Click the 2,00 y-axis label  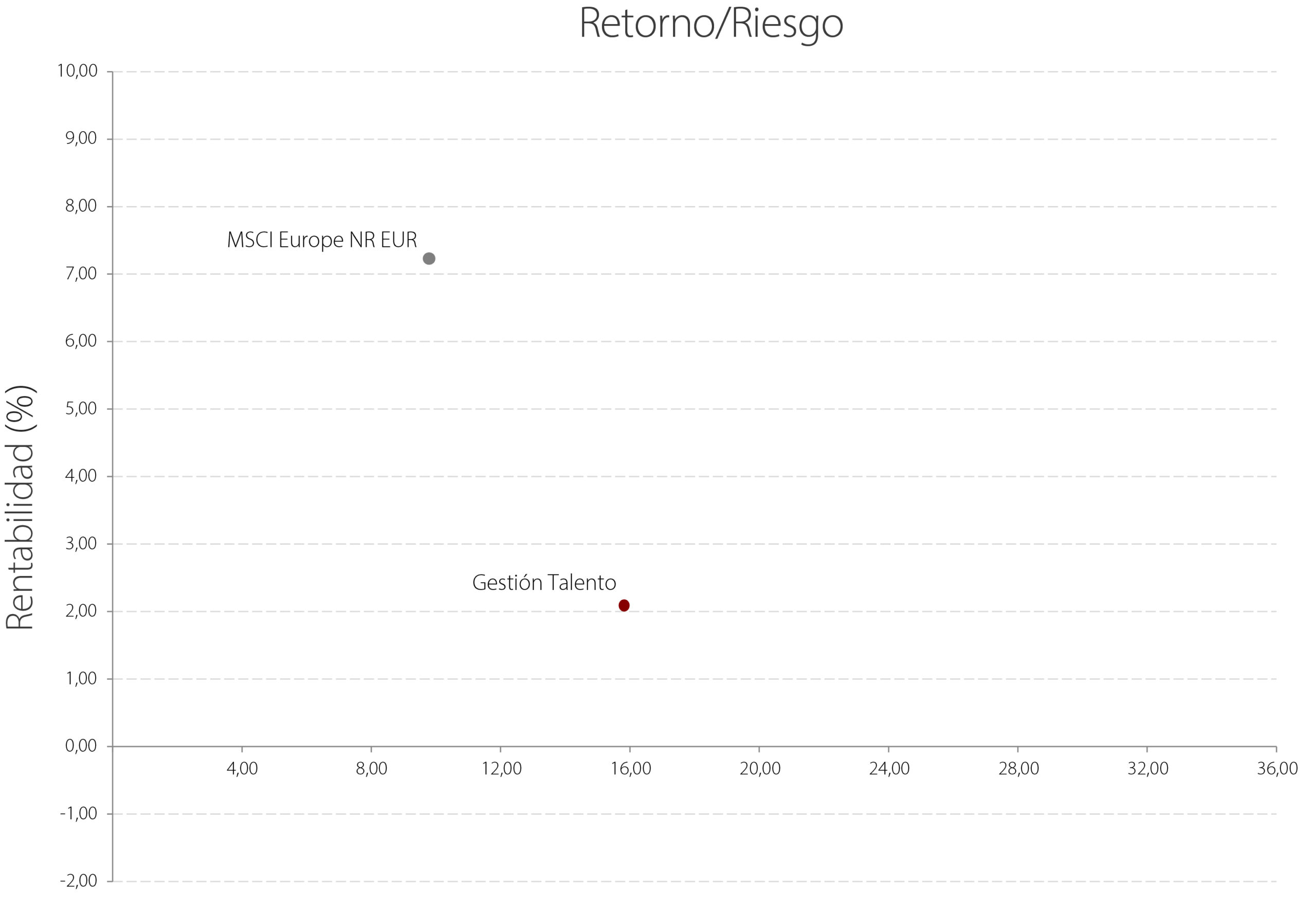tap(81, 611)
